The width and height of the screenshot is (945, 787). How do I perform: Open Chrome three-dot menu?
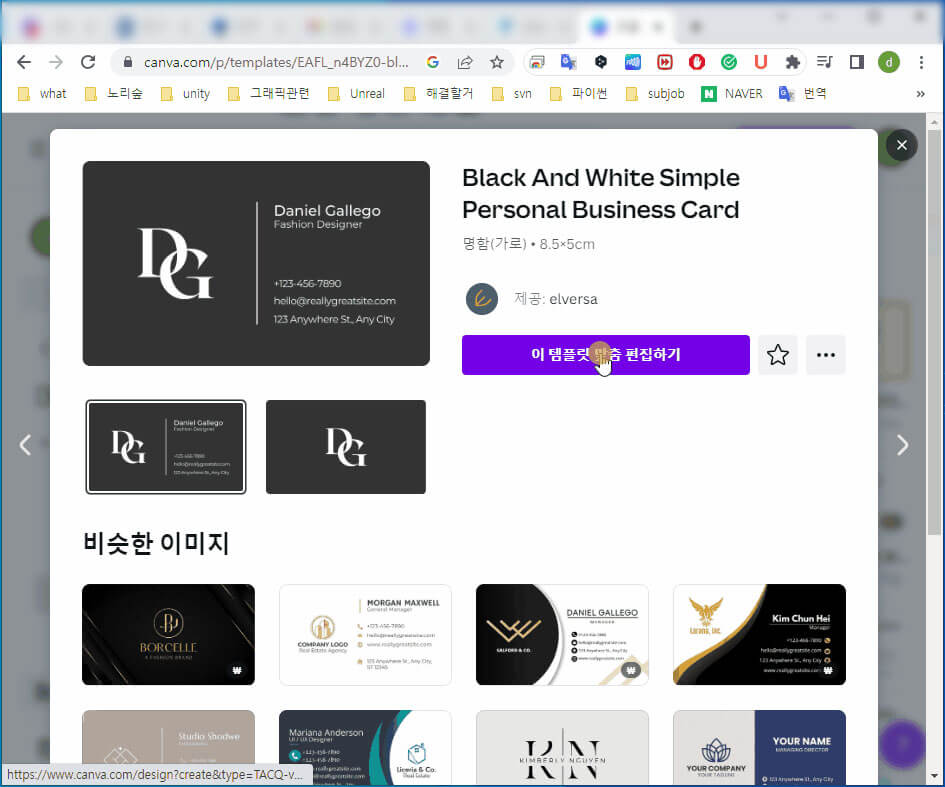(x=921, y=62)
